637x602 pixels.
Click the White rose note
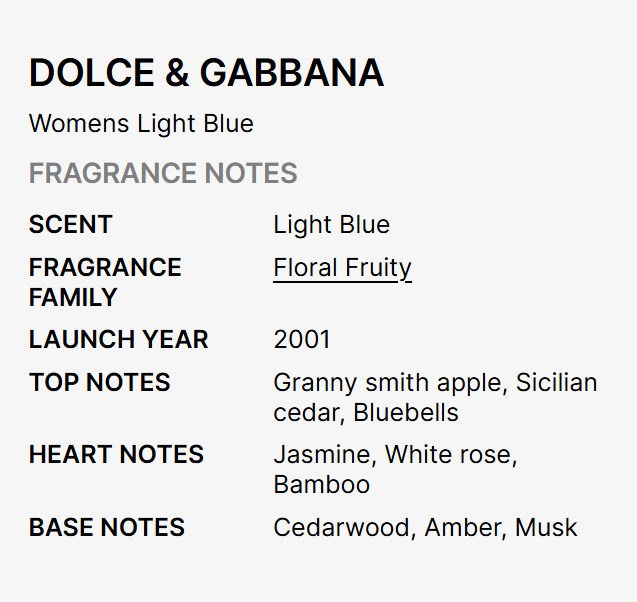[449, 455]
